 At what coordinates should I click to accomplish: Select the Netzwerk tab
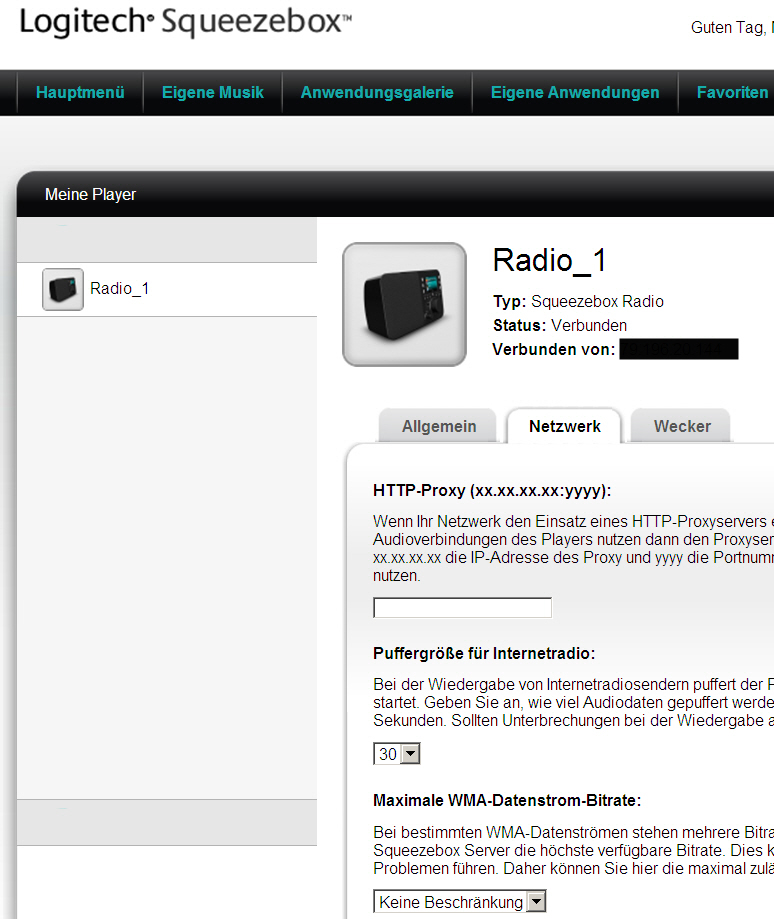click(x=565, y=426)
